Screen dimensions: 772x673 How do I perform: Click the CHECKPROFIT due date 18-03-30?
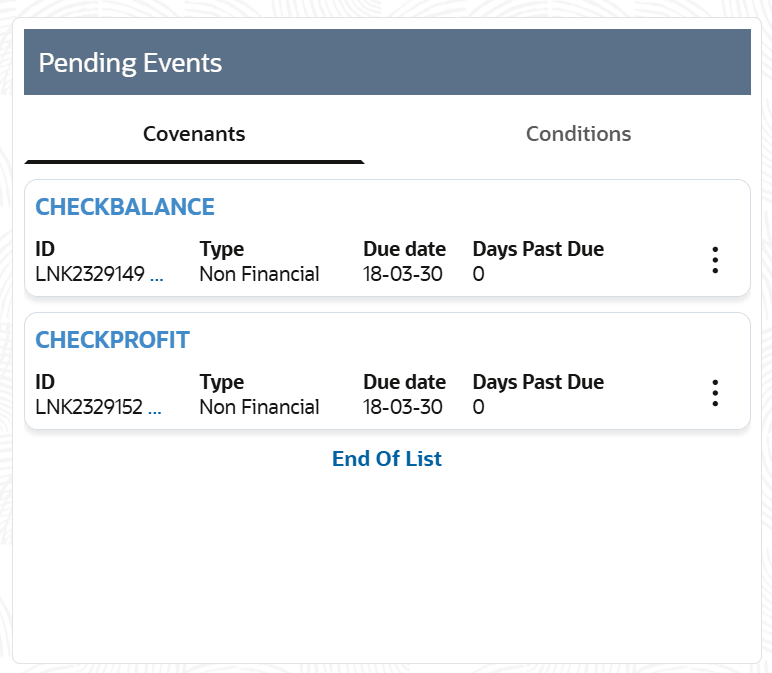[x=403, y=407]
